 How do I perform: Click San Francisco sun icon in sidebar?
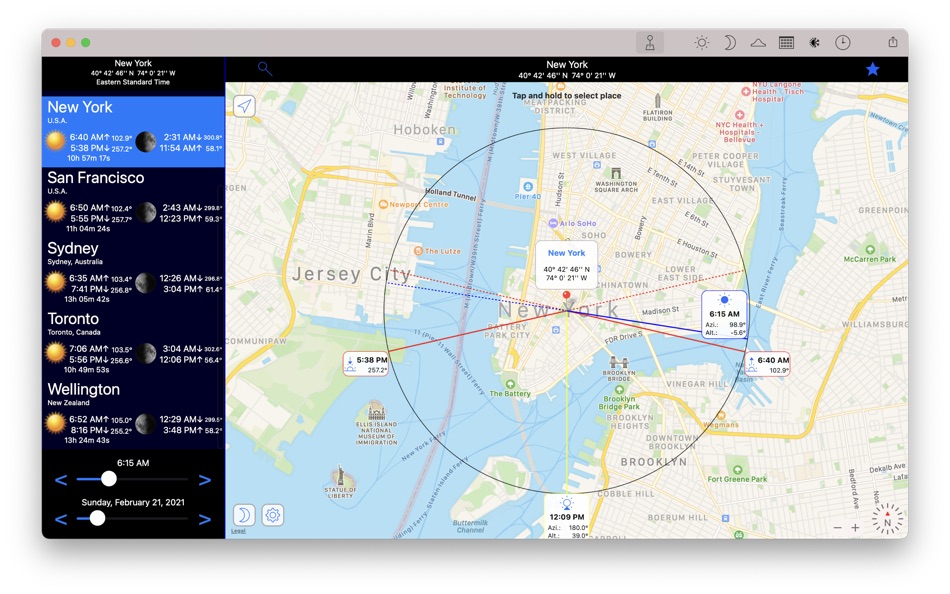tap(56, 212)
